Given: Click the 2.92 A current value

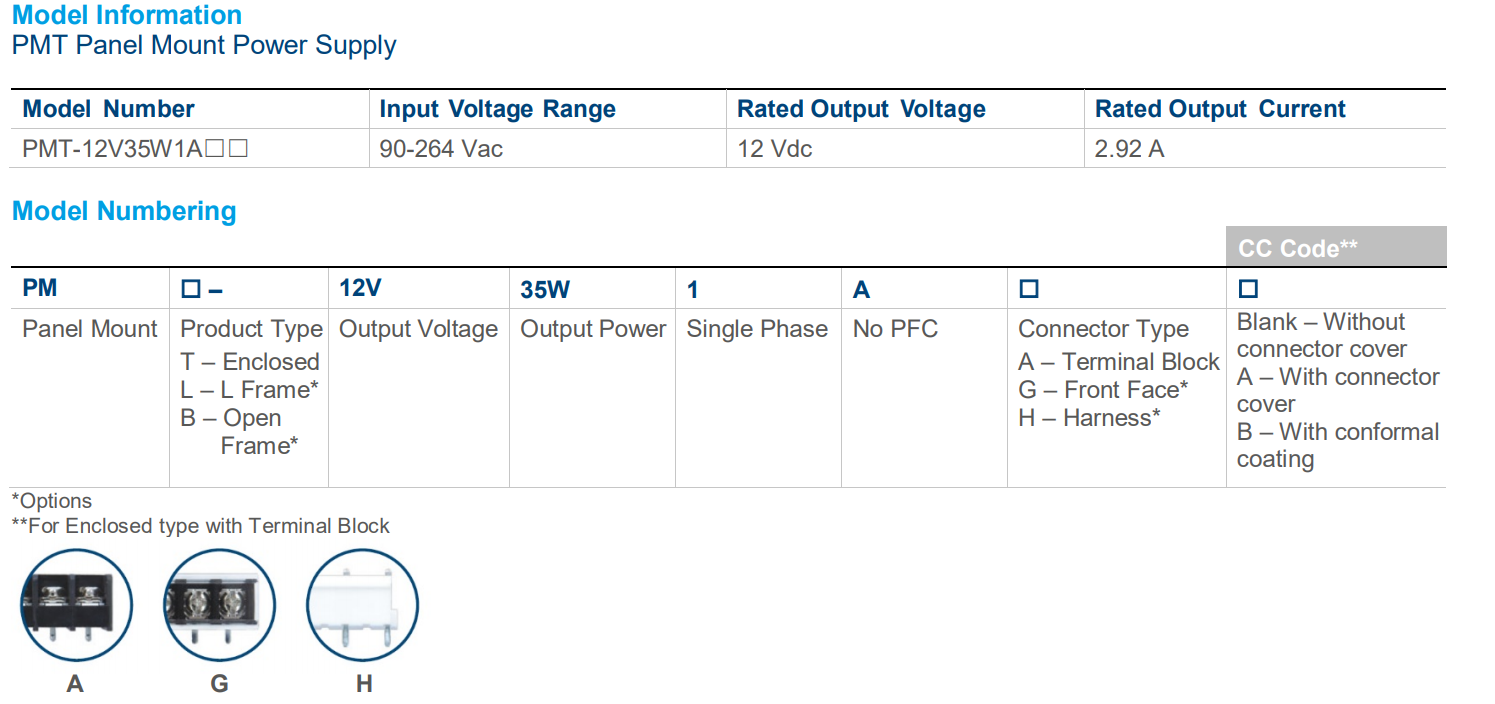Looking at the screenshot, I should pyautogui.click(x=1130, y=149).
